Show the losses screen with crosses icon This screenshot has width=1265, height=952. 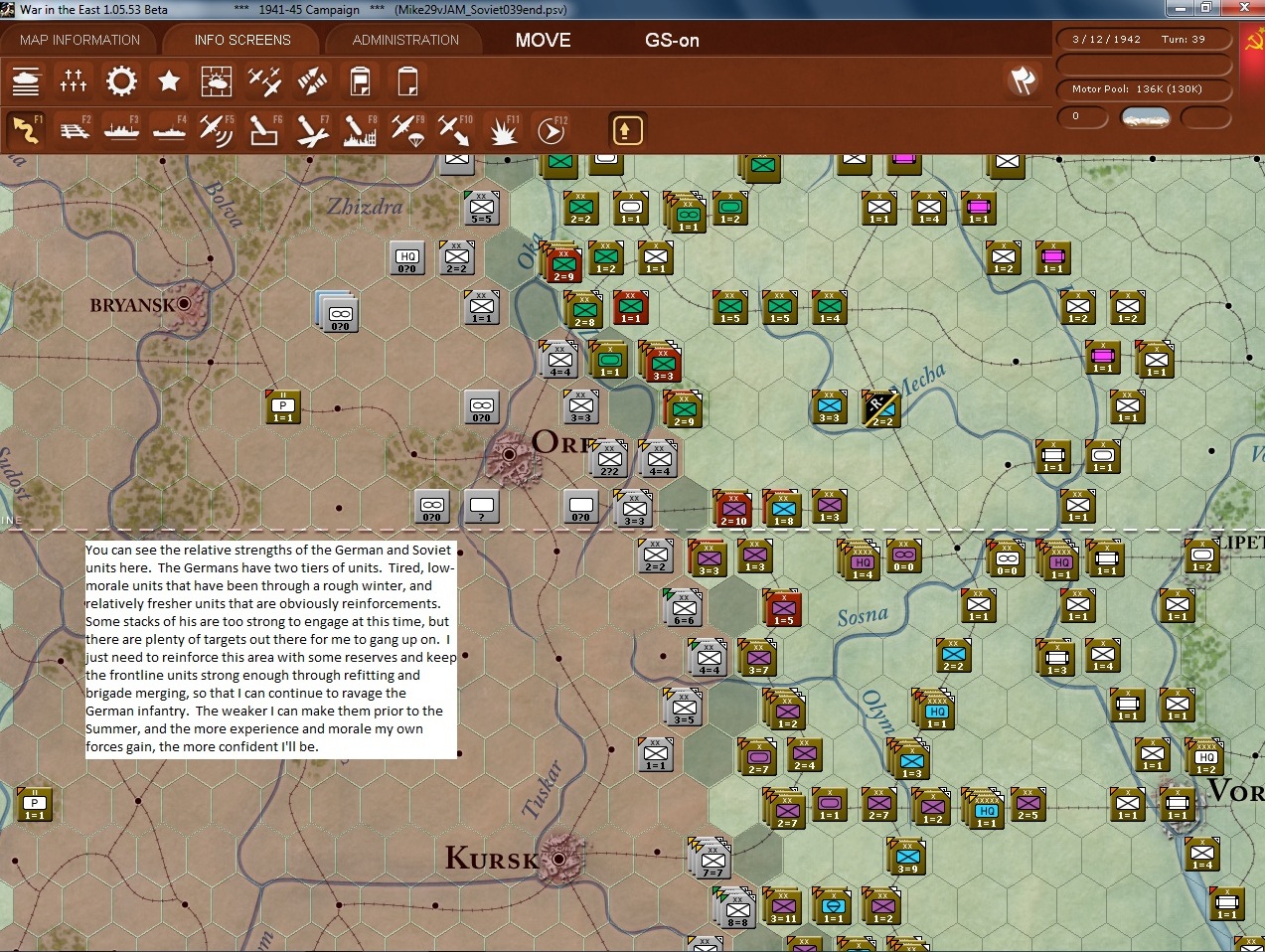74,80
